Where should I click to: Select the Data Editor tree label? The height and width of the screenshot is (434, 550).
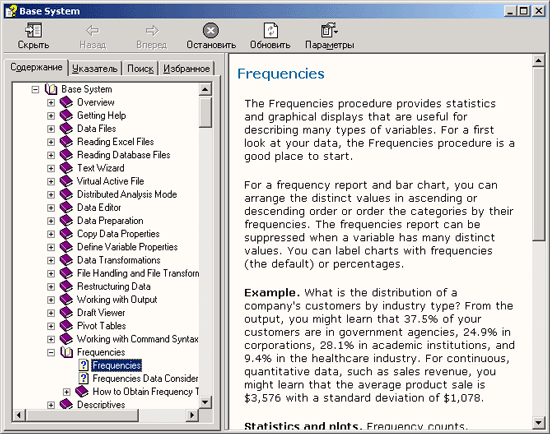pyautogui.click(x=99, y=208)
